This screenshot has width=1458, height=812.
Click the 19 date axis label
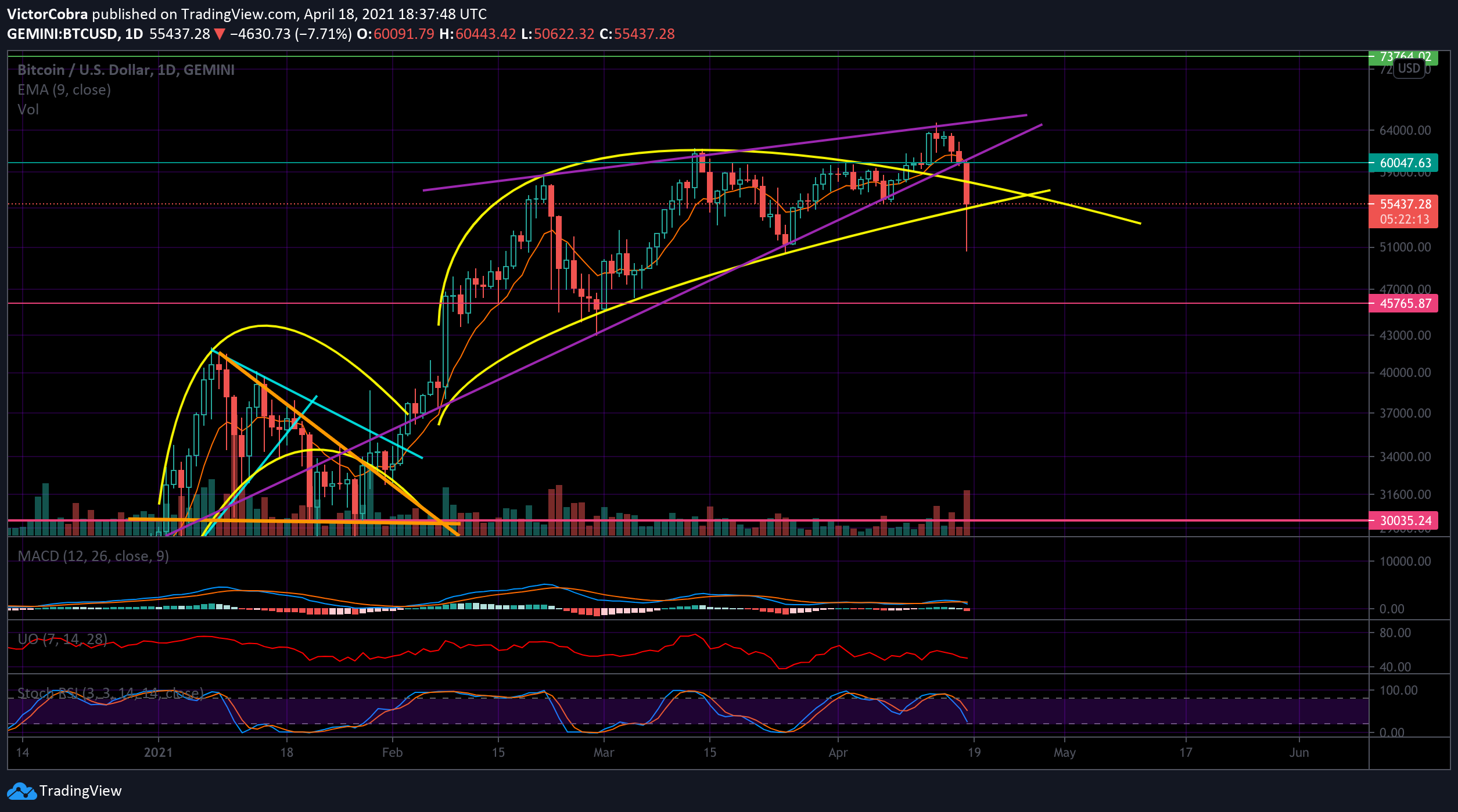[x=974, y=753]
